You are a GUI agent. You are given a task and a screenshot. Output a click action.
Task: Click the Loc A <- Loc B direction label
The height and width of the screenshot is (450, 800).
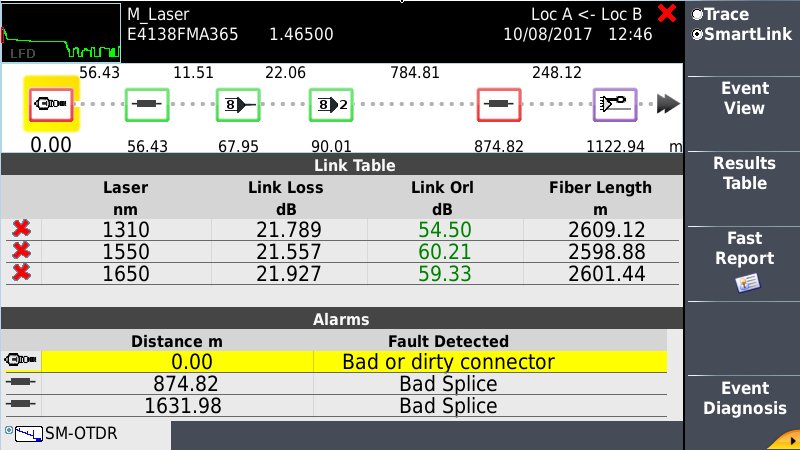(586, 14)
